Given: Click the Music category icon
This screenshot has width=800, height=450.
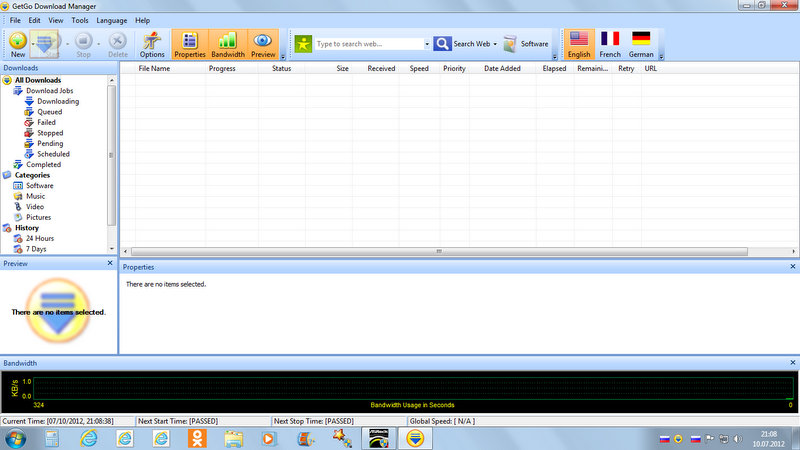Looking at the screenshot, I should click(x=18, y=196).
